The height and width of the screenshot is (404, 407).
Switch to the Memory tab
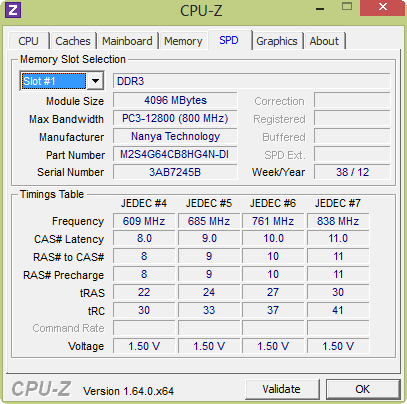coord(183,41)
